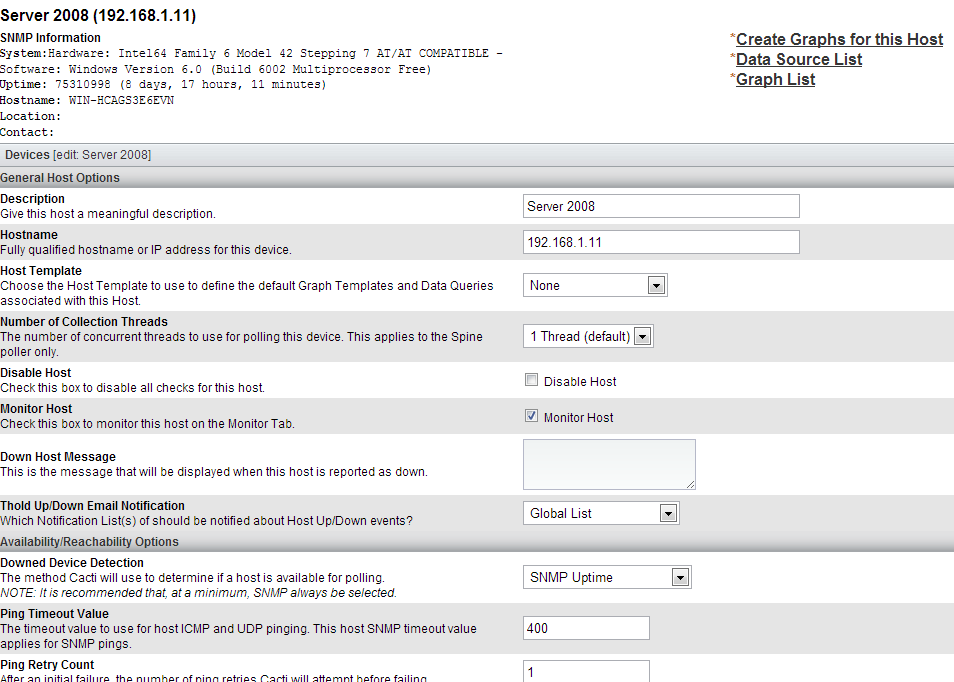
Task: Click the Ping Retry Count field
Action: [586, 672]
